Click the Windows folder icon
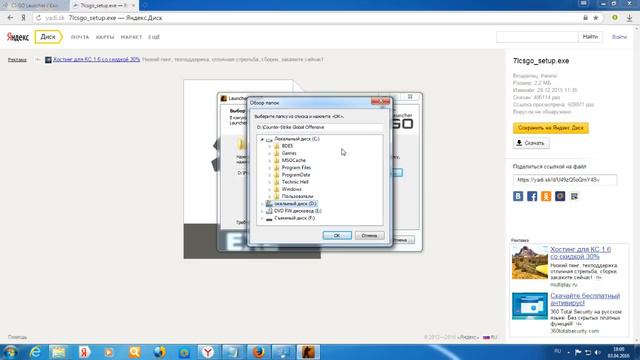640x360 pixels. pyautogui.click(x=277, y=189)
